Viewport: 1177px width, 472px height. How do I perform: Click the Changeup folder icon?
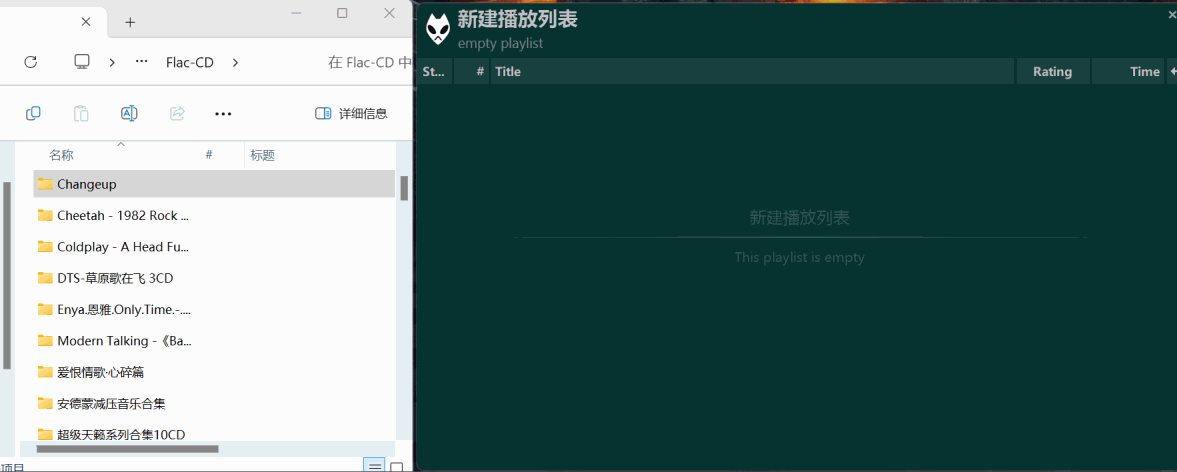click(45, 184)
